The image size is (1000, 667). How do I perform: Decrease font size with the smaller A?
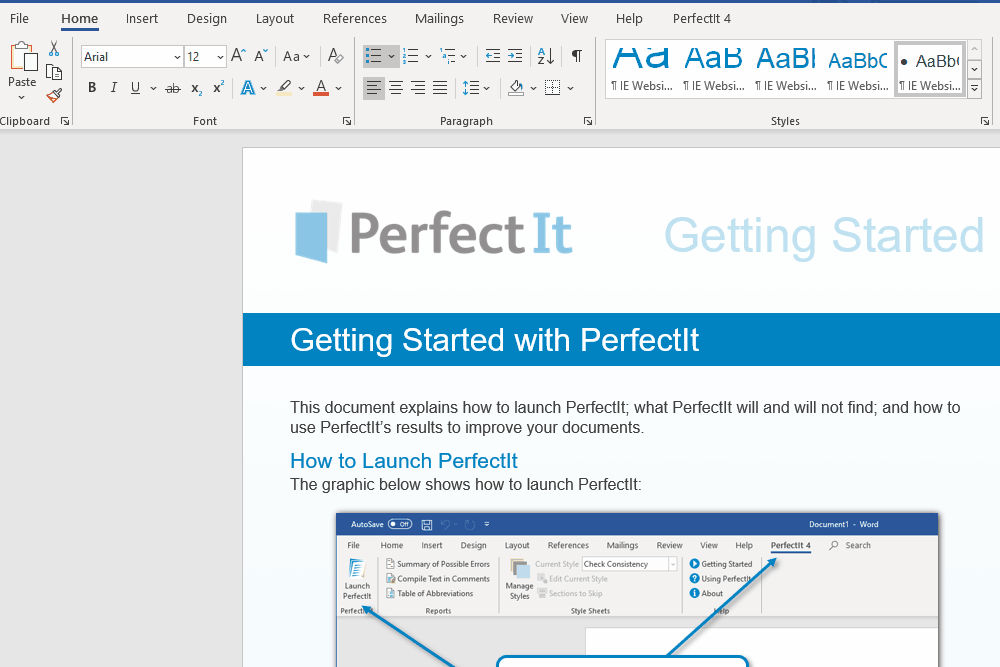(x=260, y=56)
